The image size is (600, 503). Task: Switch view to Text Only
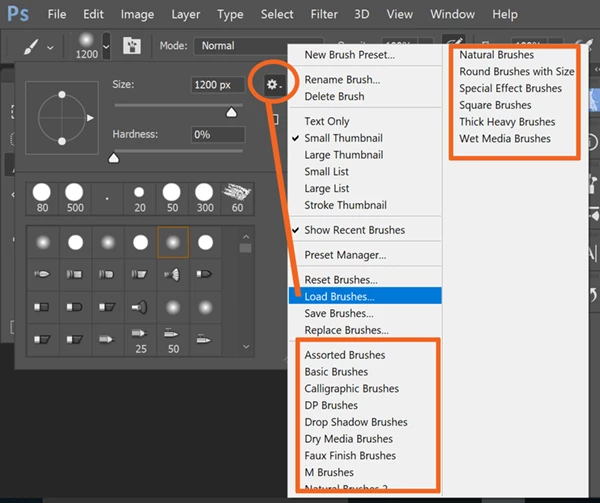click(x=365, y=121)
